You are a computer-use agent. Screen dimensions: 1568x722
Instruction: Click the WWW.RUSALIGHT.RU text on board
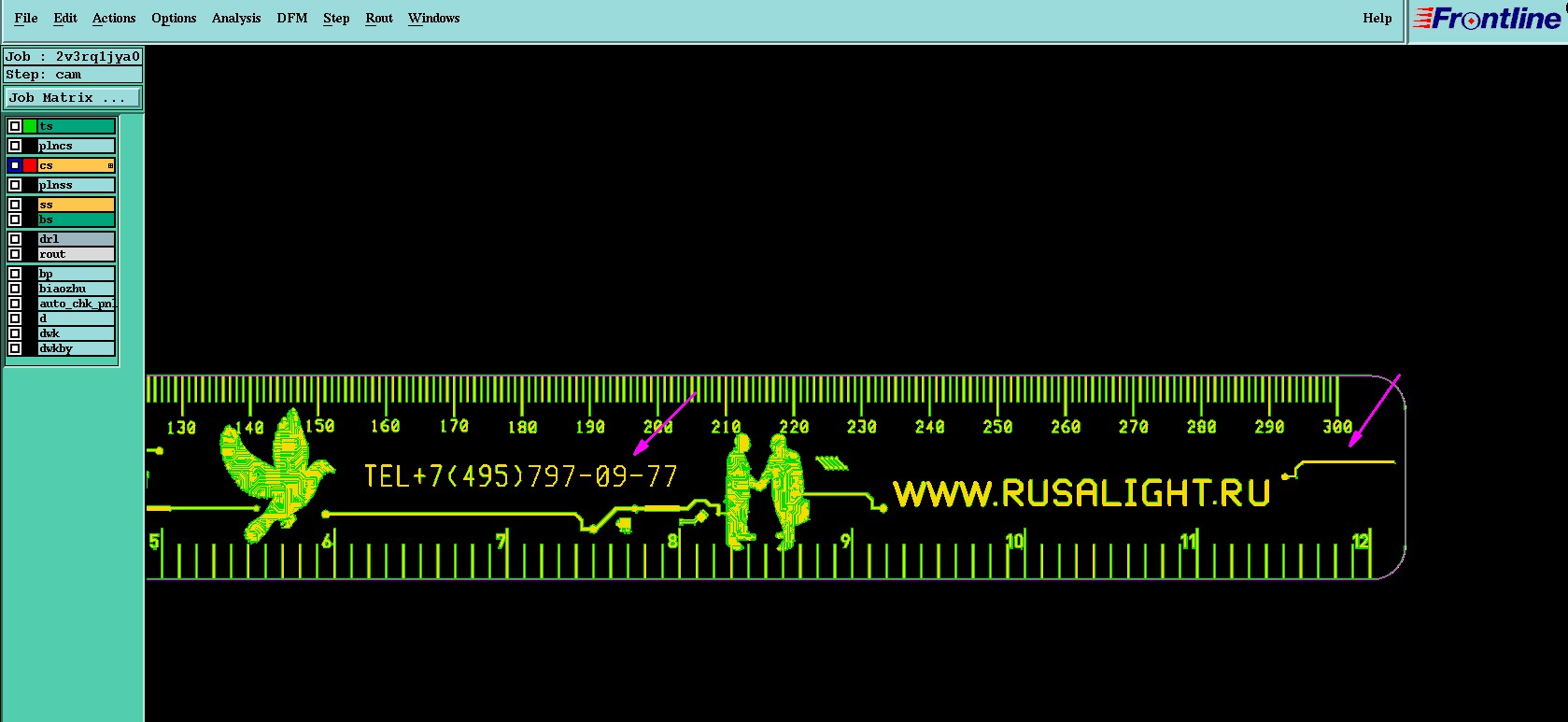pos(1081,493)
